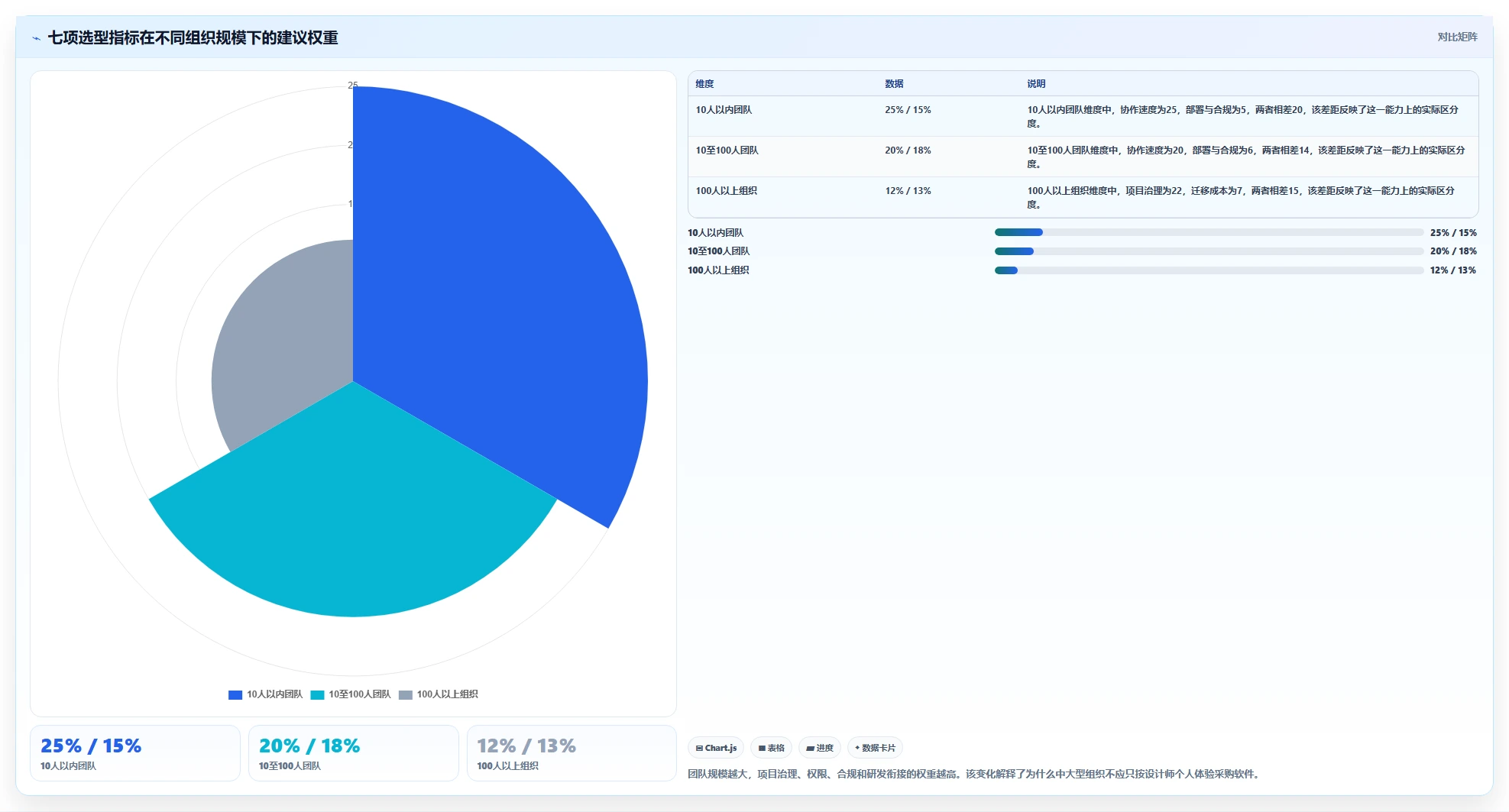Click the 维度 table column header

coord(704,84)
